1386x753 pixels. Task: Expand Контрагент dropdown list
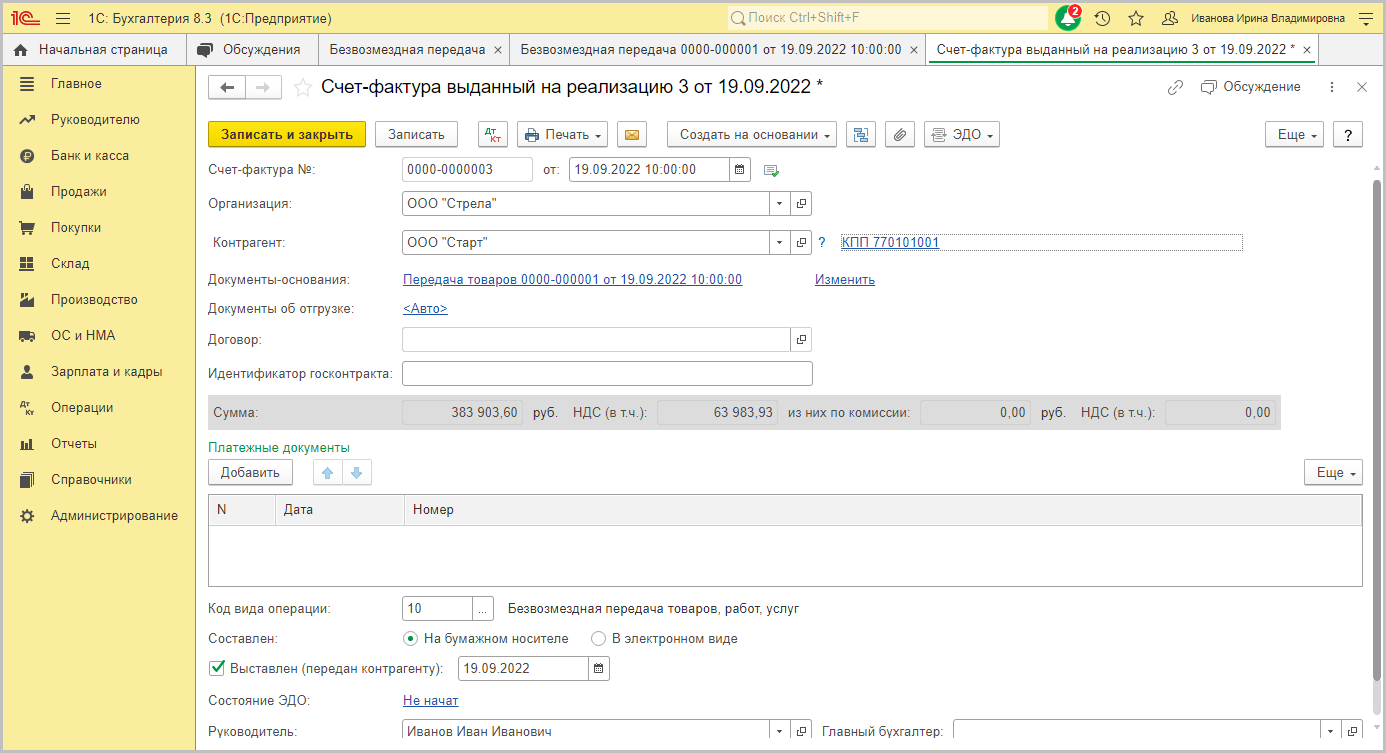pos(780,243)
